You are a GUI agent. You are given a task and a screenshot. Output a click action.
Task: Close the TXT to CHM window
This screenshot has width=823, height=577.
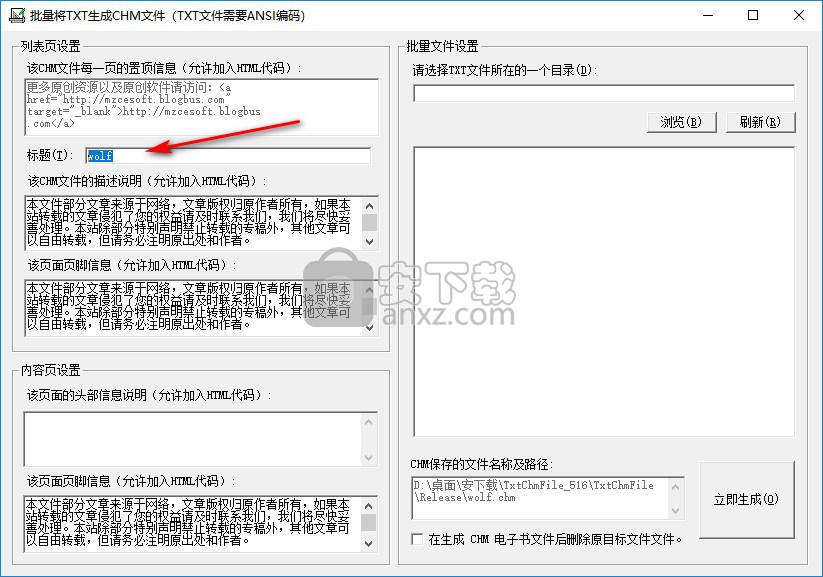pyautogui.click(x=799, y=15)
